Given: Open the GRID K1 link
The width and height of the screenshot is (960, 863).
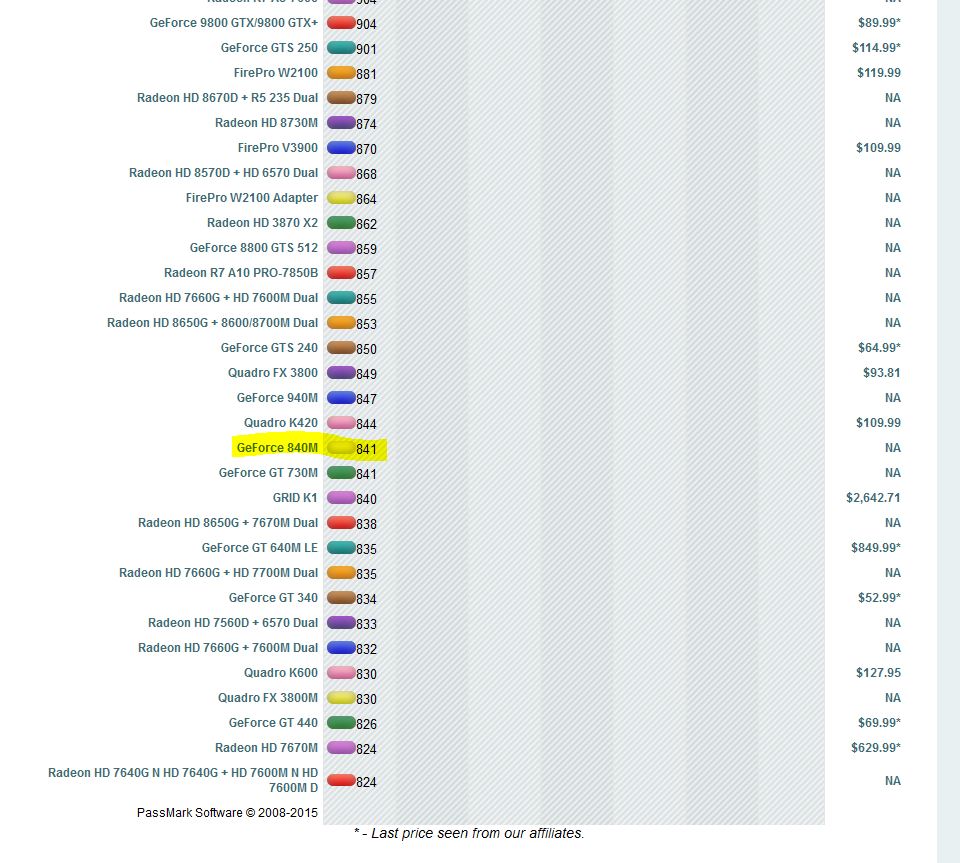Looking at the screenshot, I should point(295,498).
